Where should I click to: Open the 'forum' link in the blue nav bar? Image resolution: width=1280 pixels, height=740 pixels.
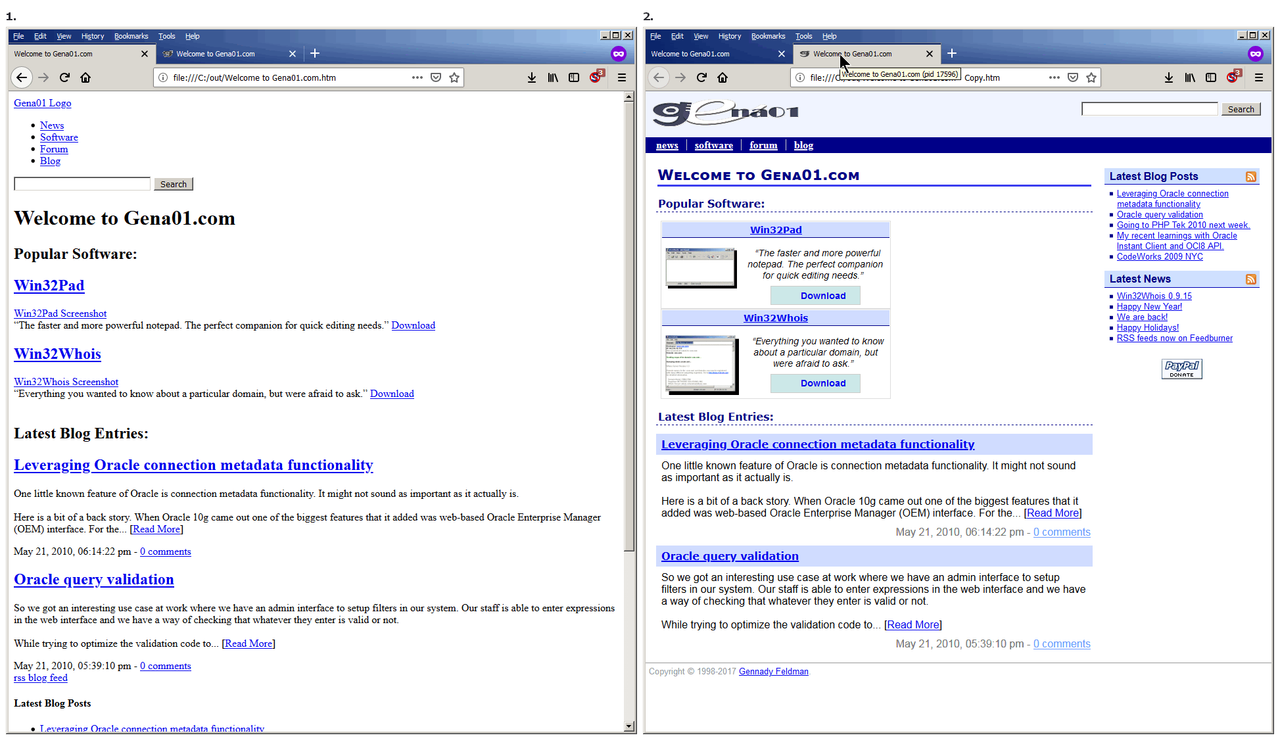coord(763,145)
